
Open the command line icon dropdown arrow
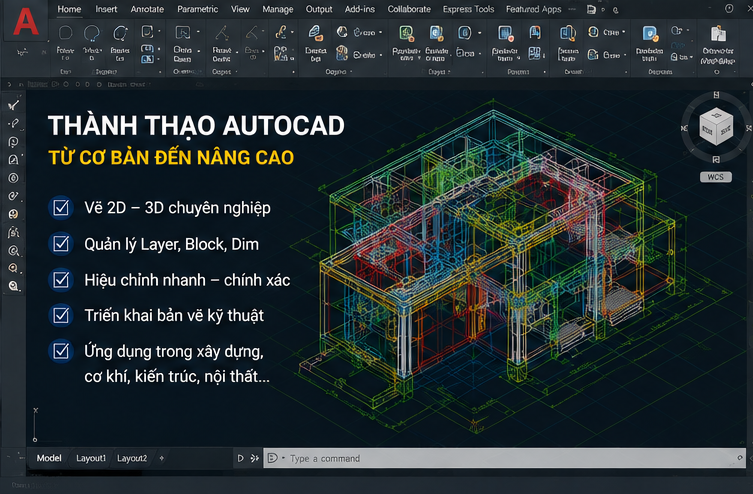click(x=283, y=458)
